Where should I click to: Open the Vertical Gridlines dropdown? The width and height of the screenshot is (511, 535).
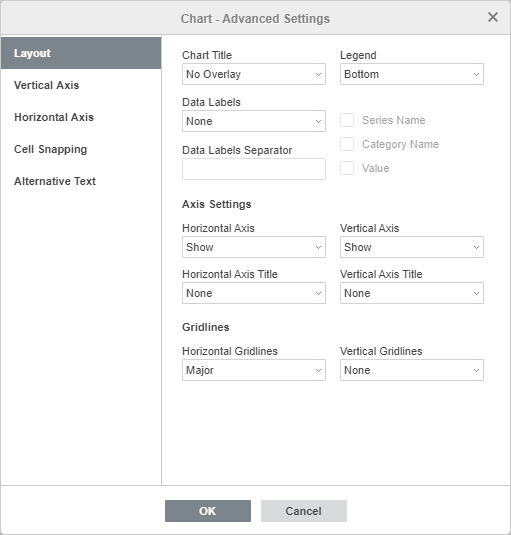coord(412,370)
